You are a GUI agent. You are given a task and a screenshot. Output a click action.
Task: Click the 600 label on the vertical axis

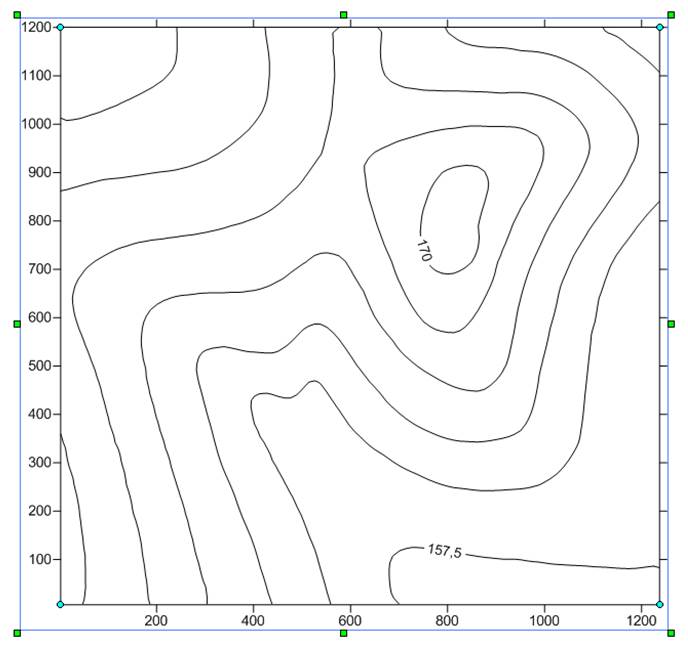tap(39, 317)
